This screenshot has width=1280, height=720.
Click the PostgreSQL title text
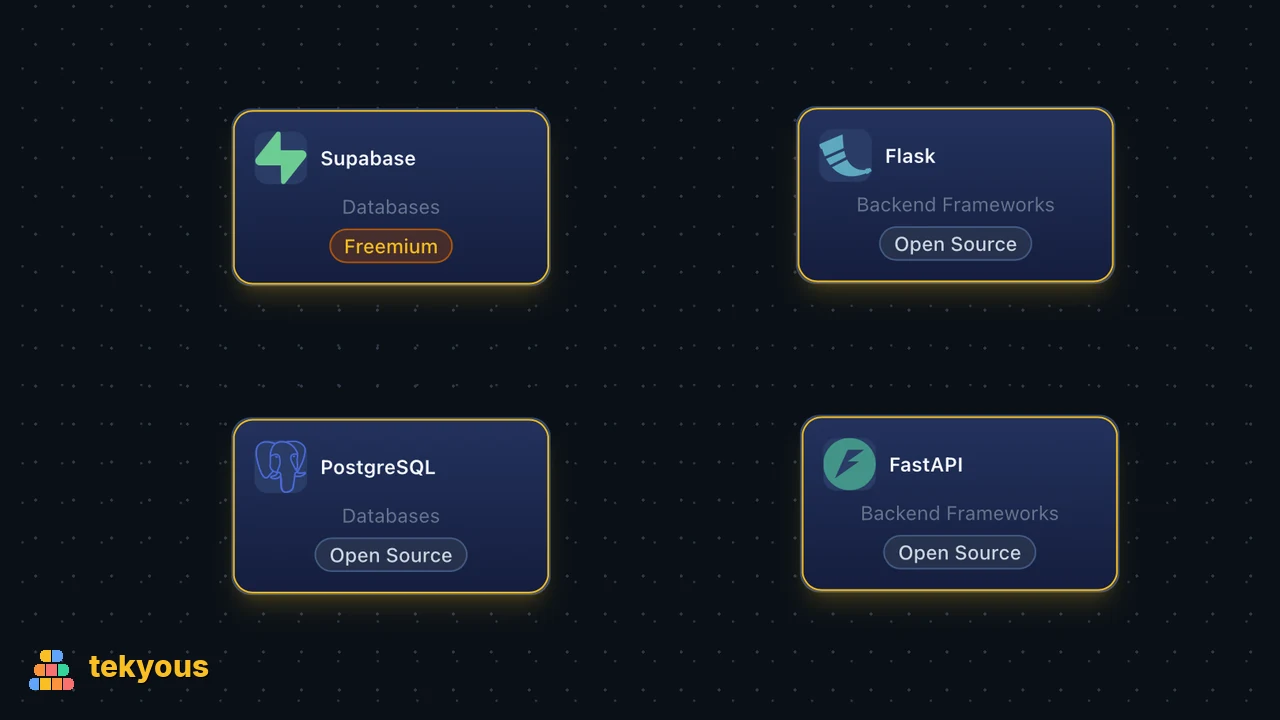click(378, 467)
